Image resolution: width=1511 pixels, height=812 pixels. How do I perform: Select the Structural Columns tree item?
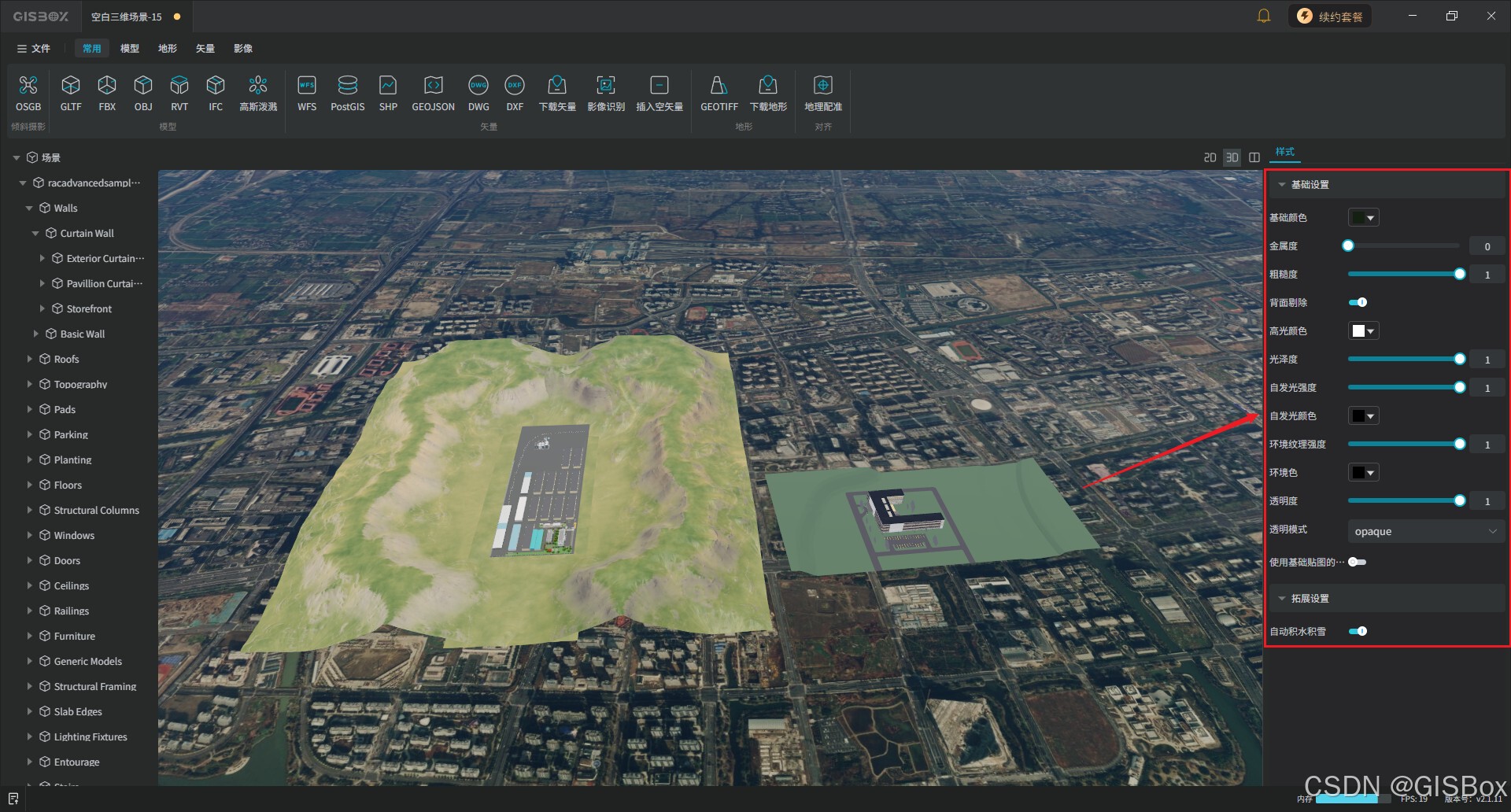point(96,510)
